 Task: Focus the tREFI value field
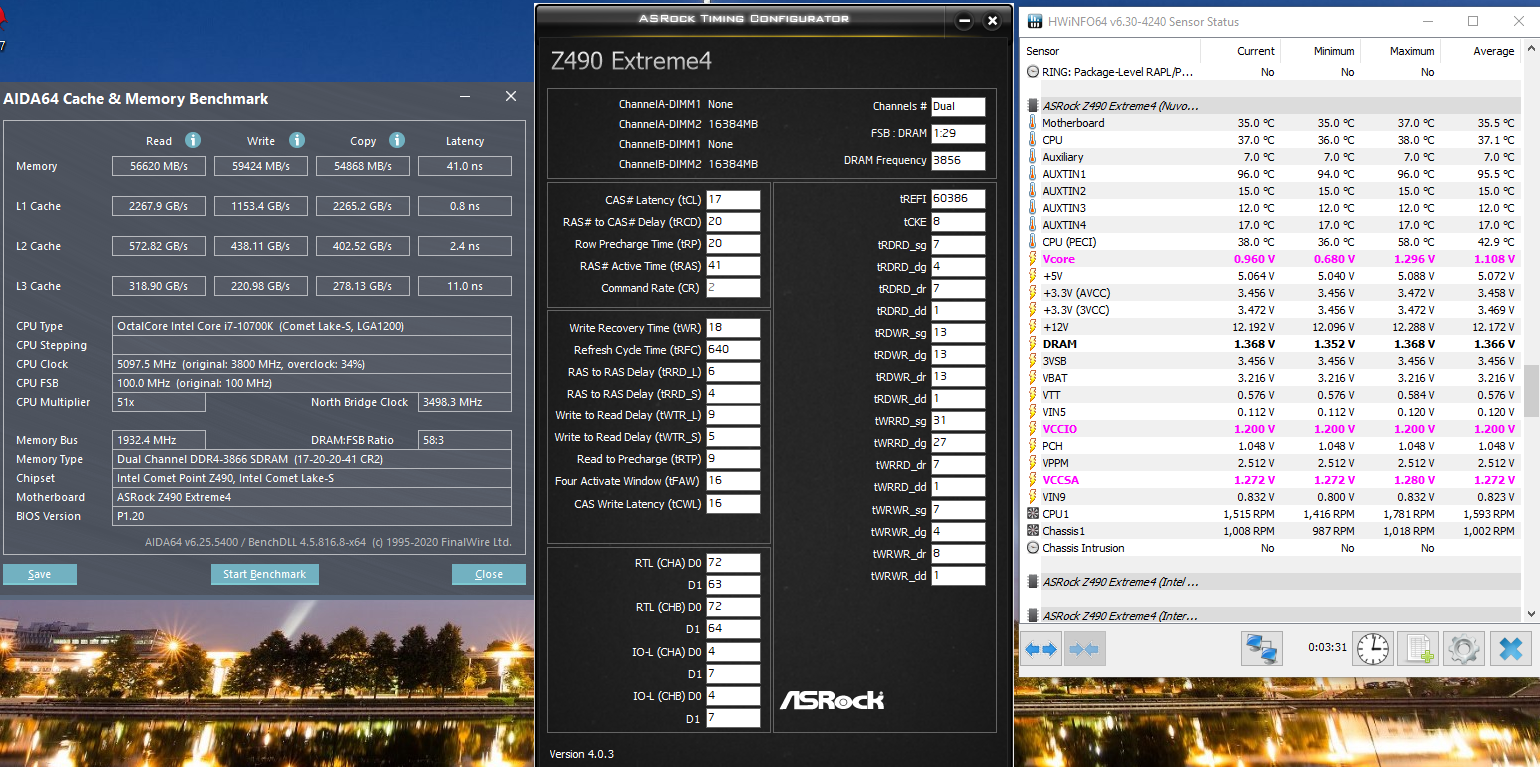[958, 200]
